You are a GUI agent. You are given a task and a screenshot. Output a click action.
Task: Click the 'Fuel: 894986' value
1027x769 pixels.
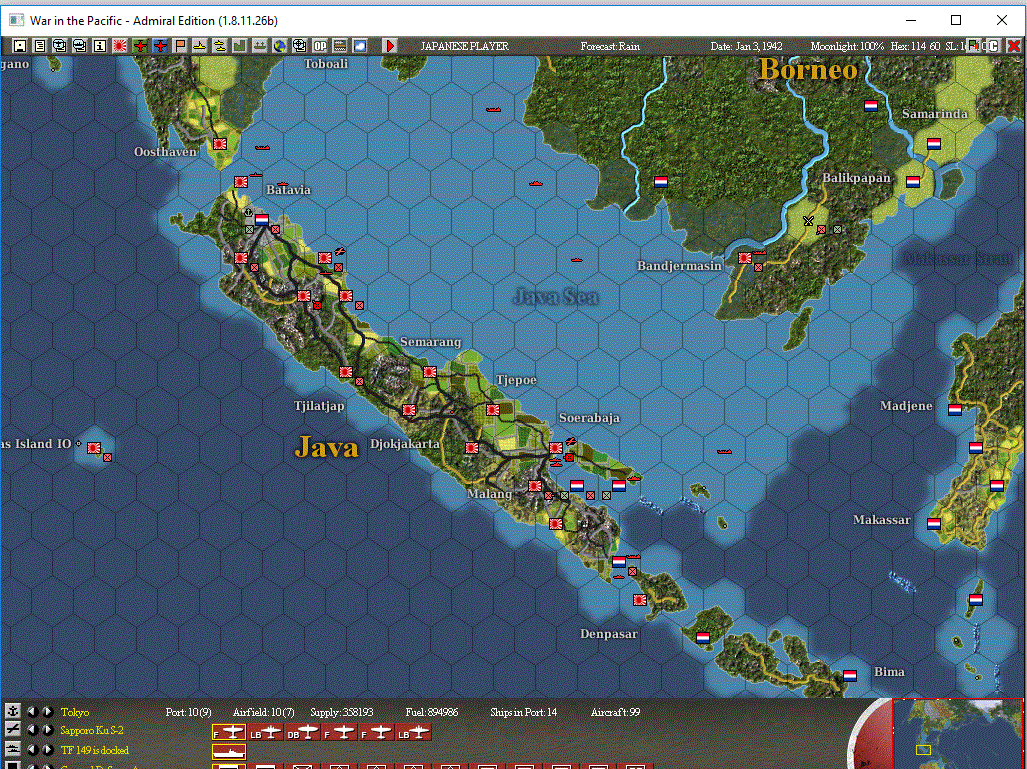432,712
